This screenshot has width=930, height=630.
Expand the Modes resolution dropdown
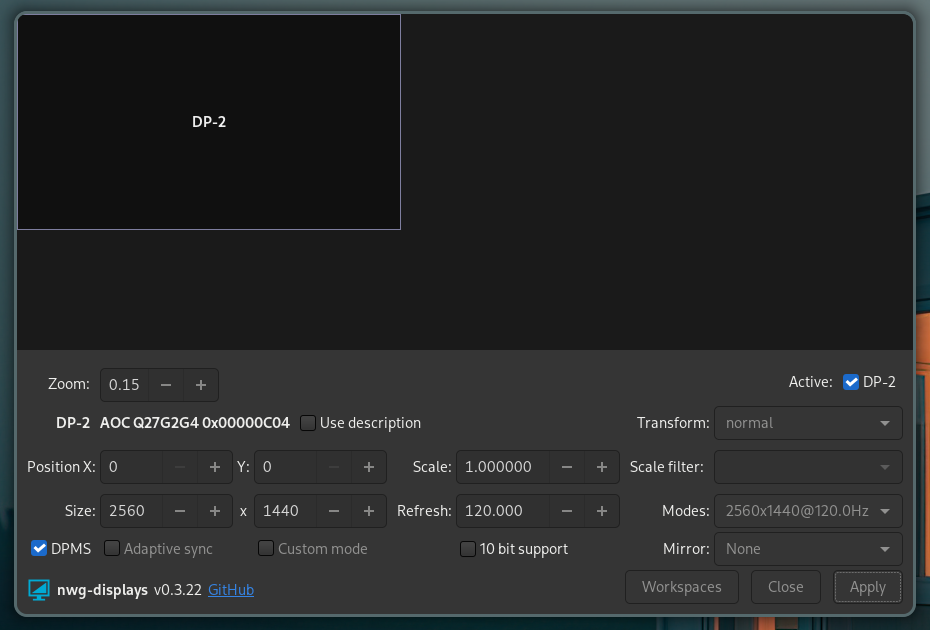pyautogui.click(x=808, y=511)
